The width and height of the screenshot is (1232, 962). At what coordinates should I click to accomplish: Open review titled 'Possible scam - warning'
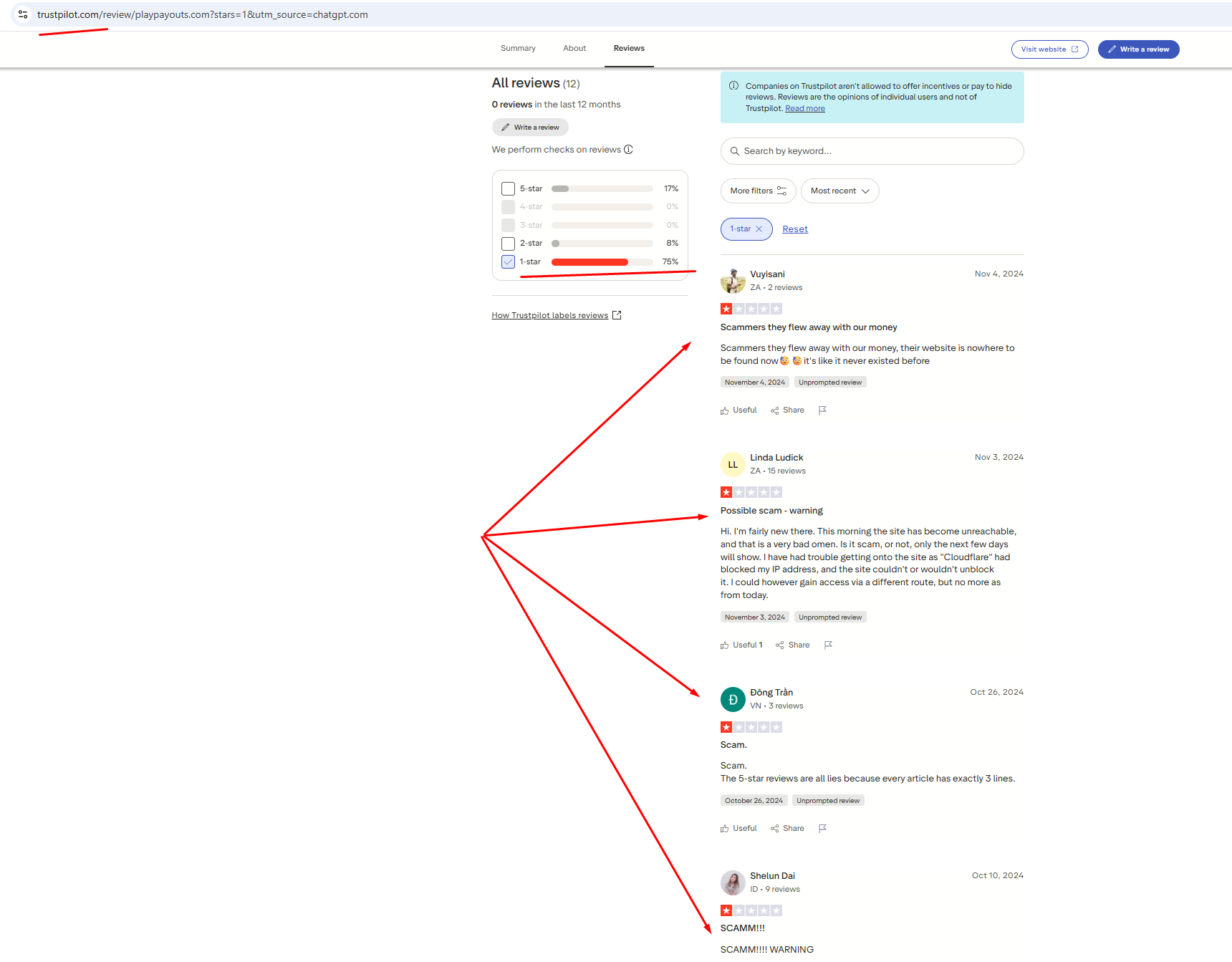[x=771, y=511]
